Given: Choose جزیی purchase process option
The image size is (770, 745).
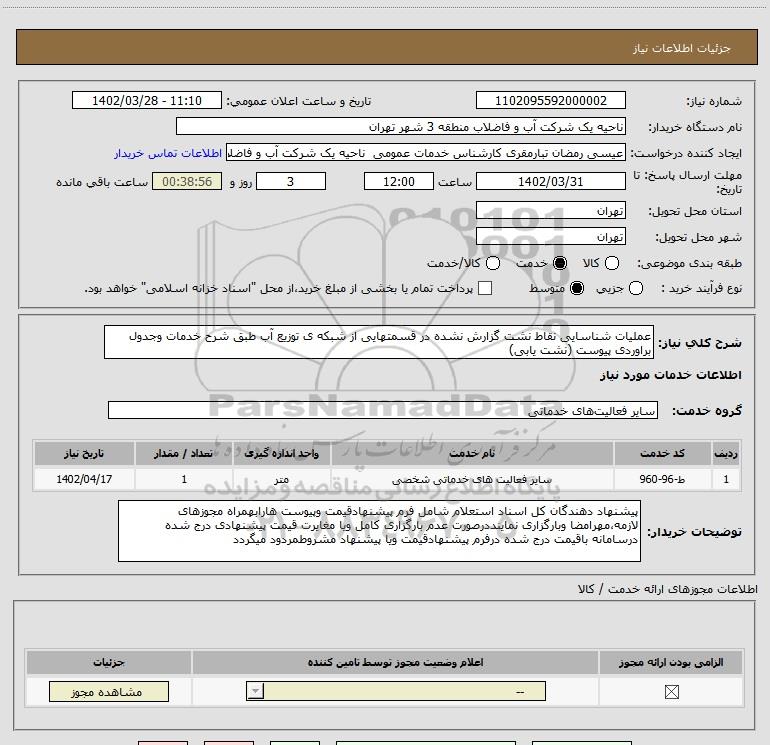Looking at the screenshot, I should [635, 288].
